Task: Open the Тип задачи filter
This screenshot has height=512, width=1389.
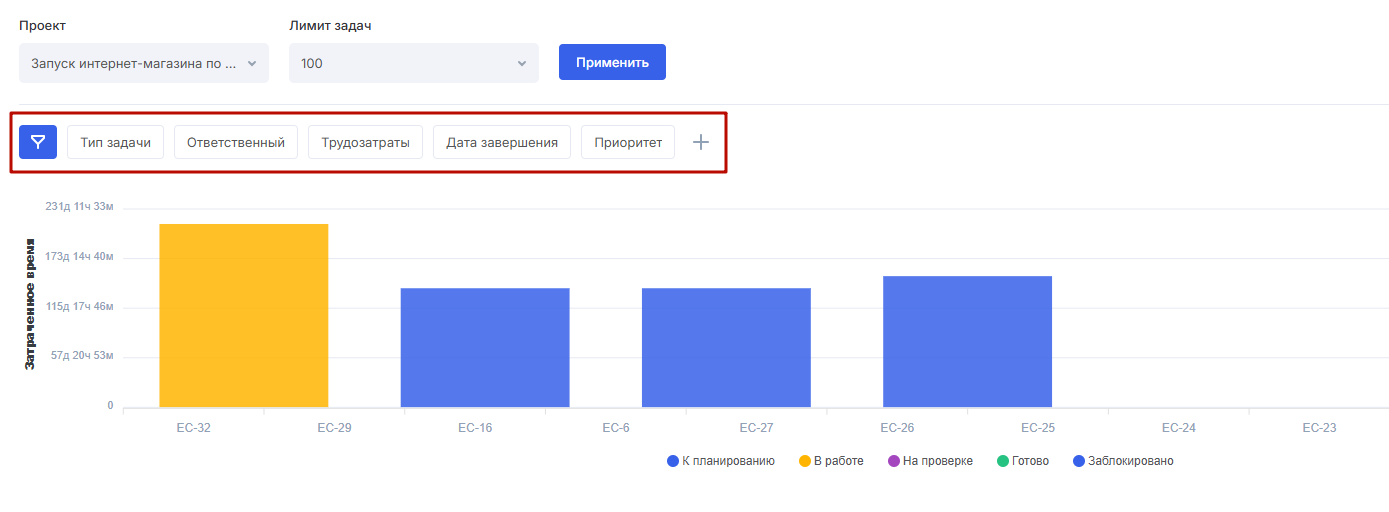Action: 115,142
